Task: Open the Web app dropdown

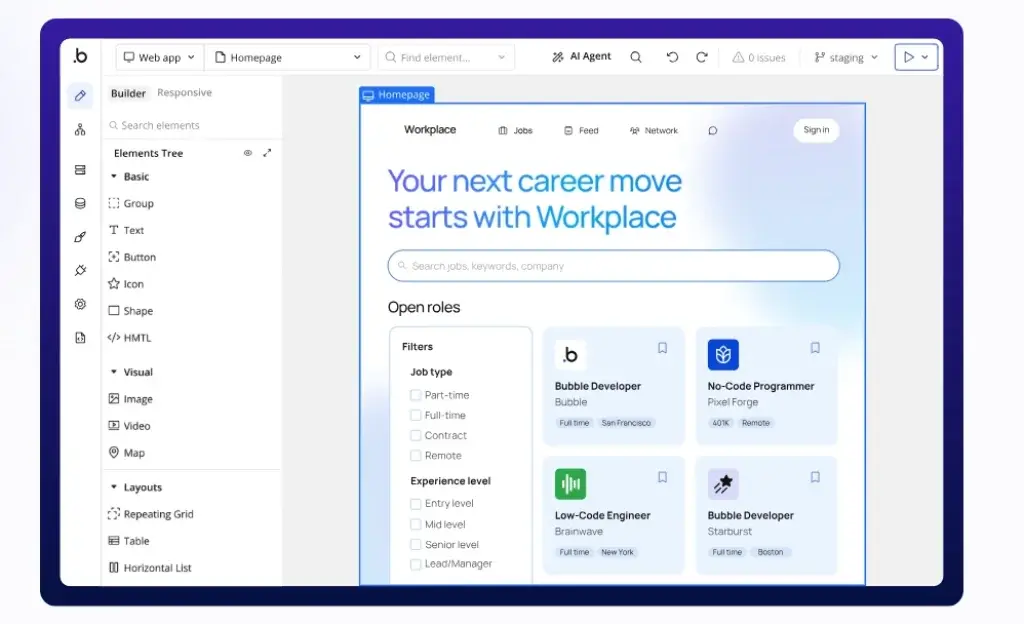Action: 158,57
